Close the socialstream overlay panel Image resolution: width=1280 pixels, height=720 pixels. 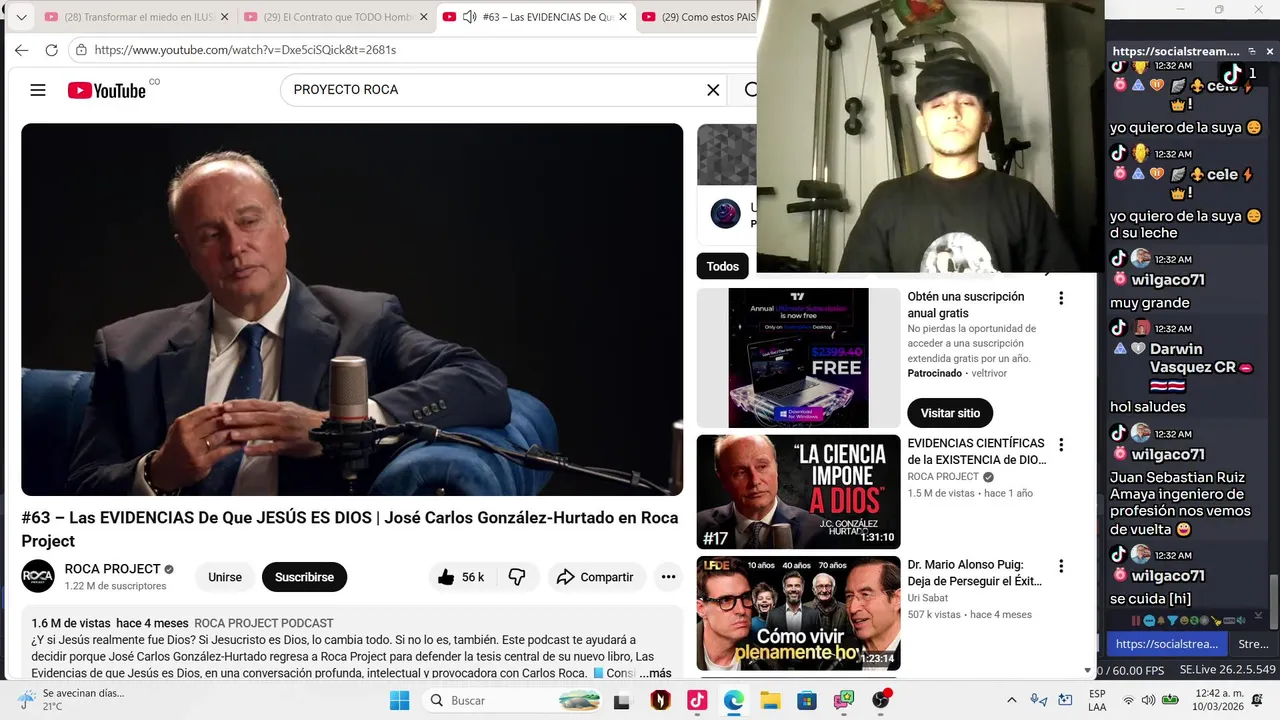tap(1270, 51)
